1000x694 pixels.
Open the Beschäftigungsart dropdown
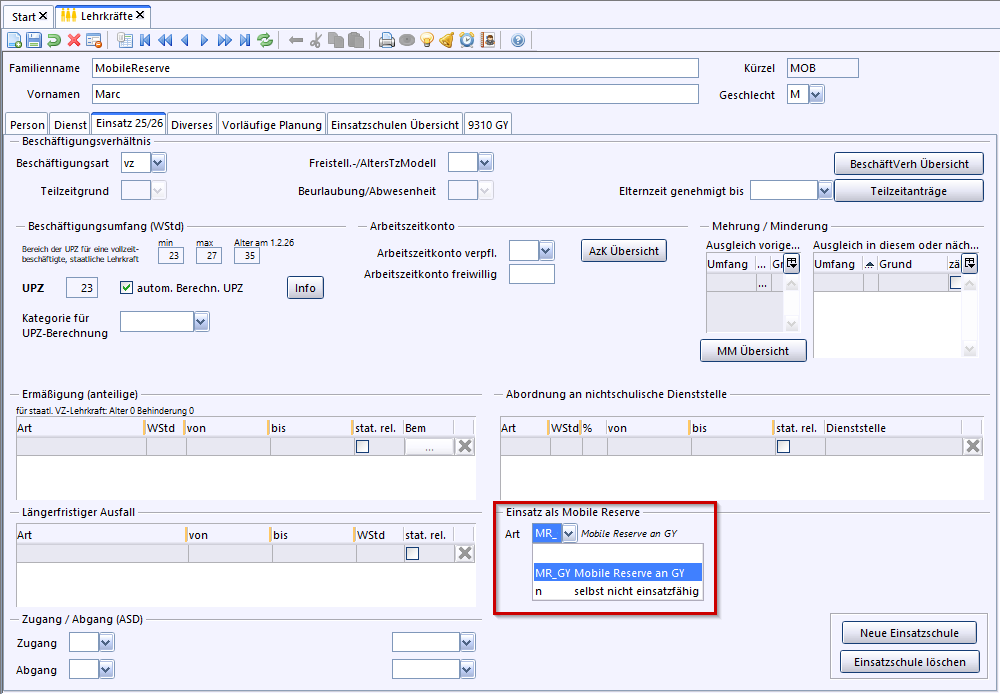tap(158, 163)
